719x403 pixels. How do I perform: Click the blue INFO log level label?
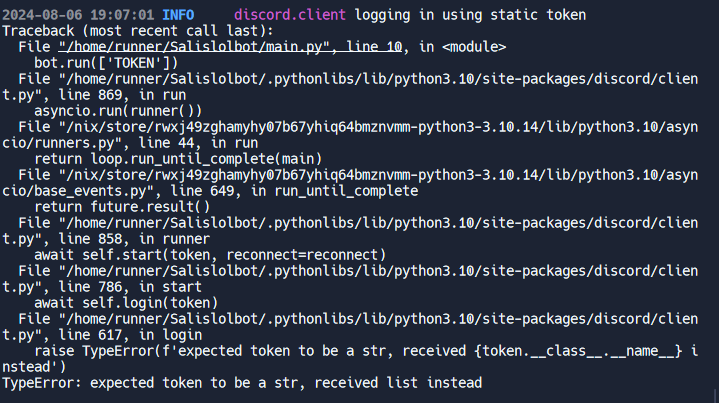(178, 15)
